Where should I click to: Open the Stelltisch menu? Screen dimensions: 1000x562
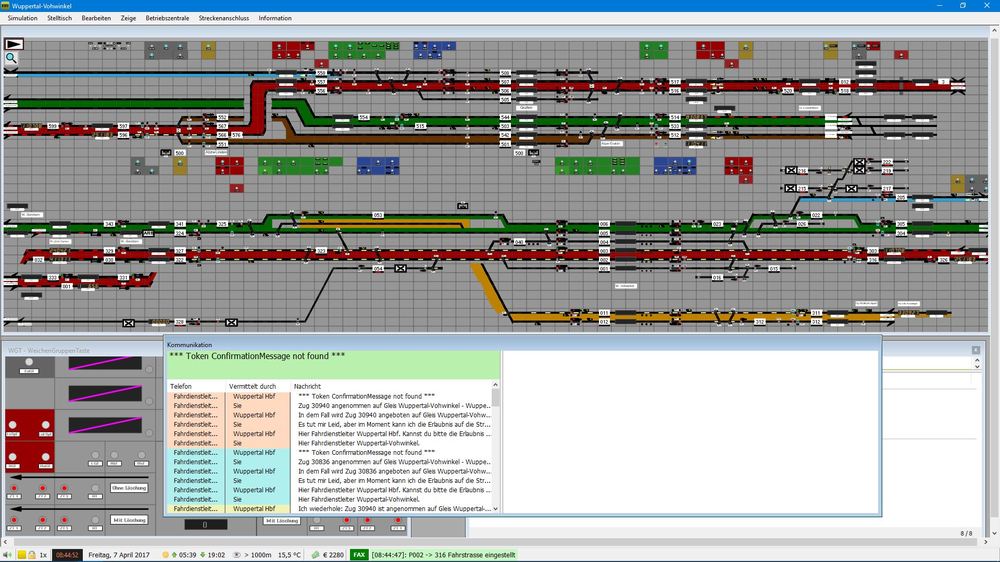click(x=59, y=18)
